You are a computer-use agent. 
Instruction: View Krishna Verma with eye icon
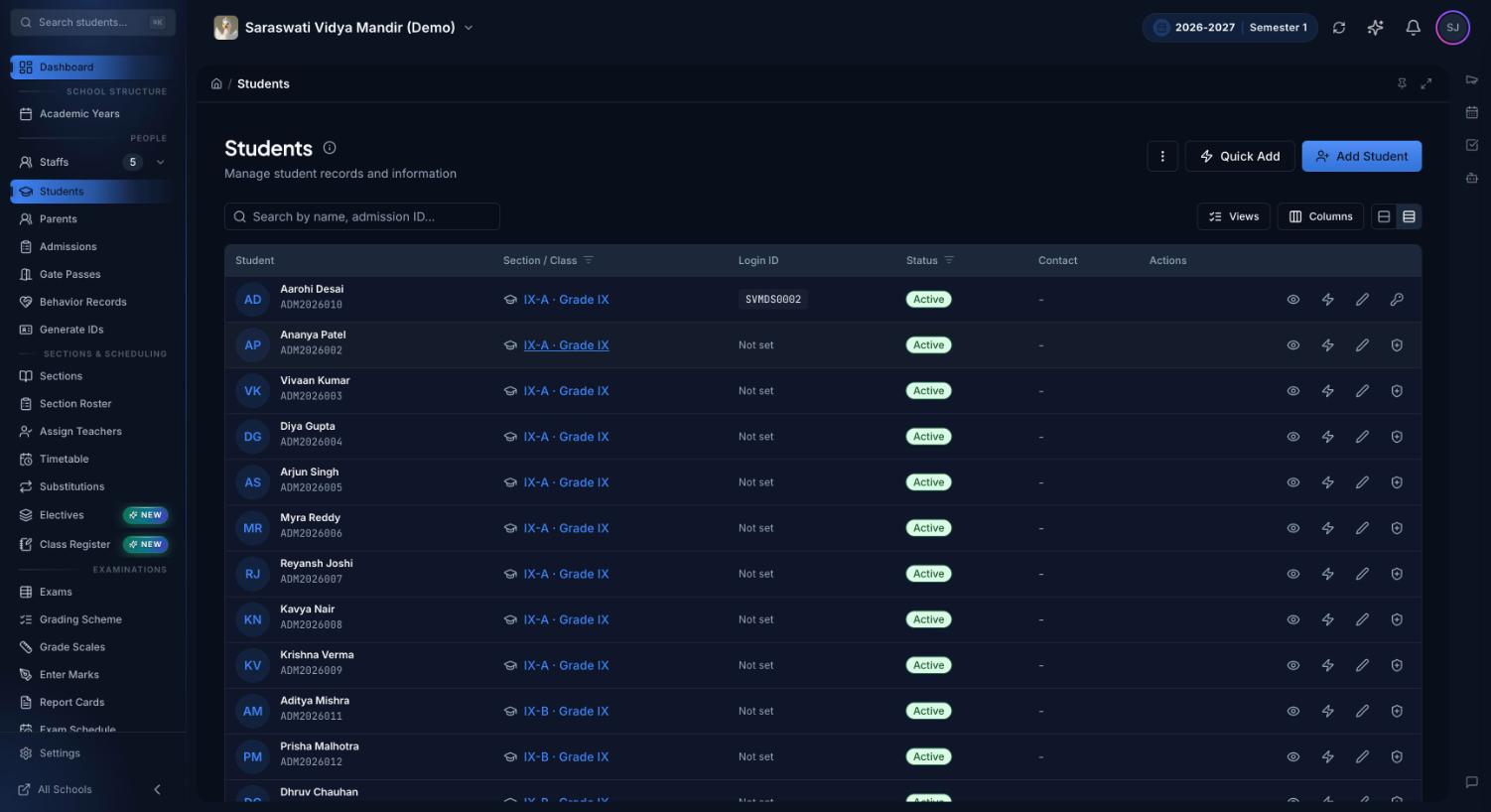(x=1293, y=665)
